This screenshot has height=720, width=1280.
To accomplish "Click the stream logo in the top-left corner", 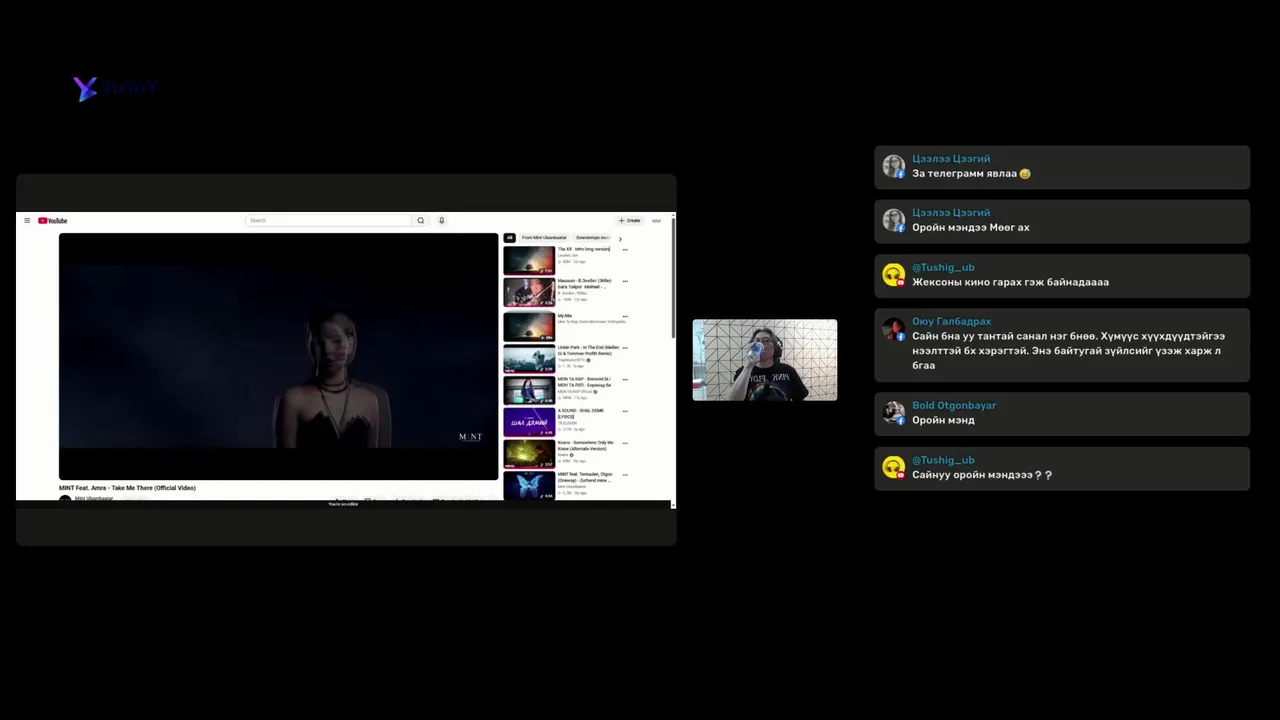I will coord(115,88).
